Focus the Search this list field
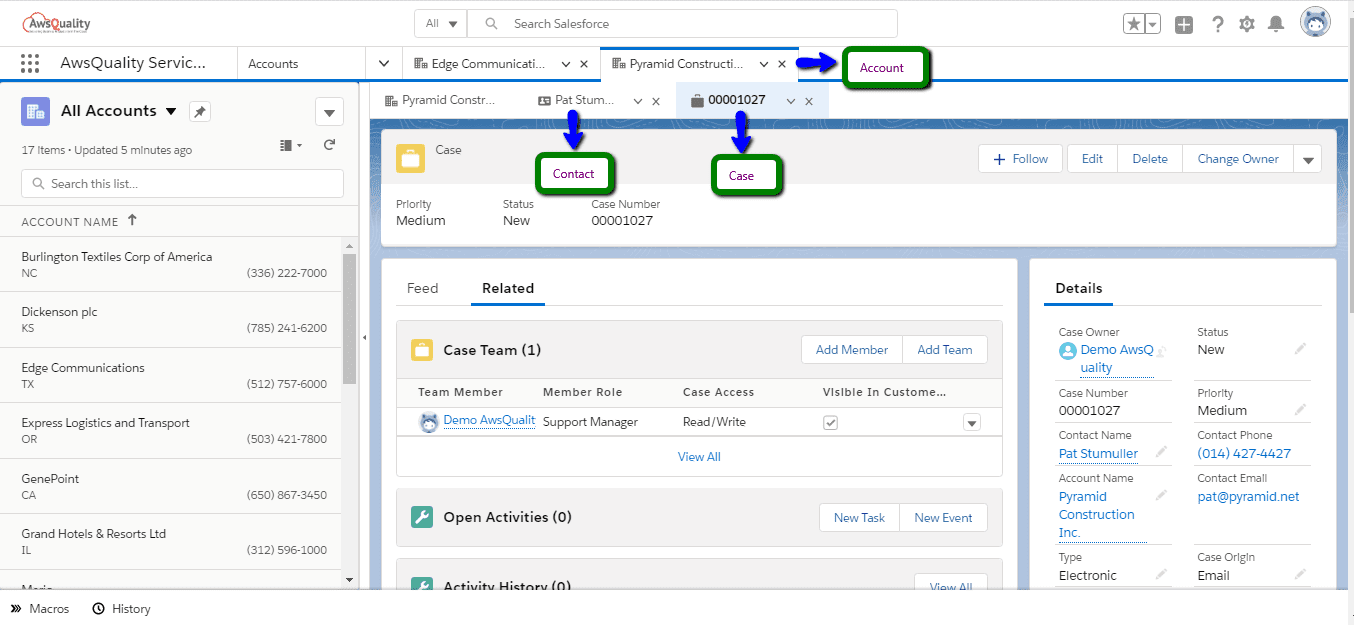 [183, 184]
